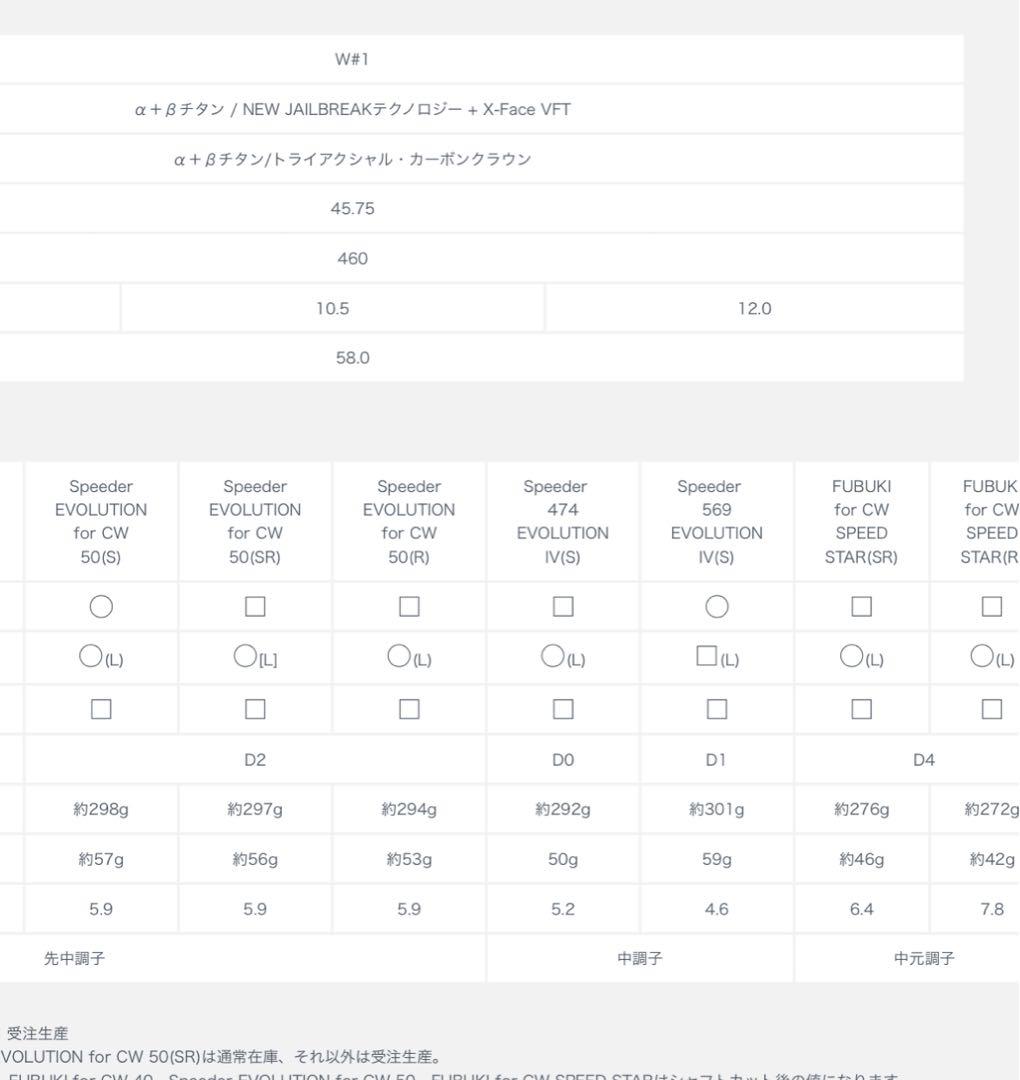The width and height of the screenshot is (1020, 1080).
Task: Click the plain square mark without (L) under Speeder 569
Action: pyautogui.click(x=717, y=709)
